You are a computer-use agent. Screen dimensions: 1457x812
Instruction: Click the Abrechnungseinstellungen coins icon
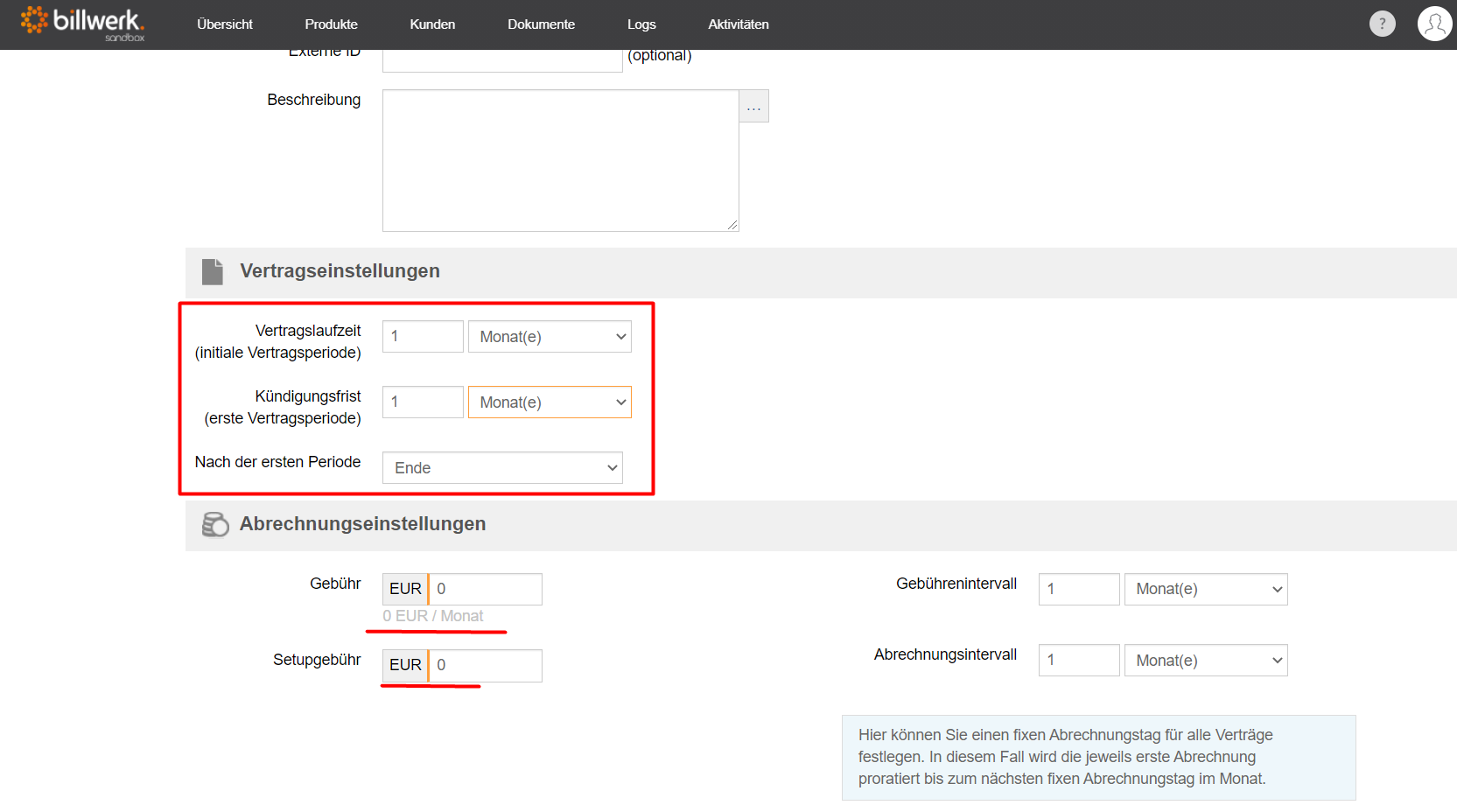click(x=215, y=524)
